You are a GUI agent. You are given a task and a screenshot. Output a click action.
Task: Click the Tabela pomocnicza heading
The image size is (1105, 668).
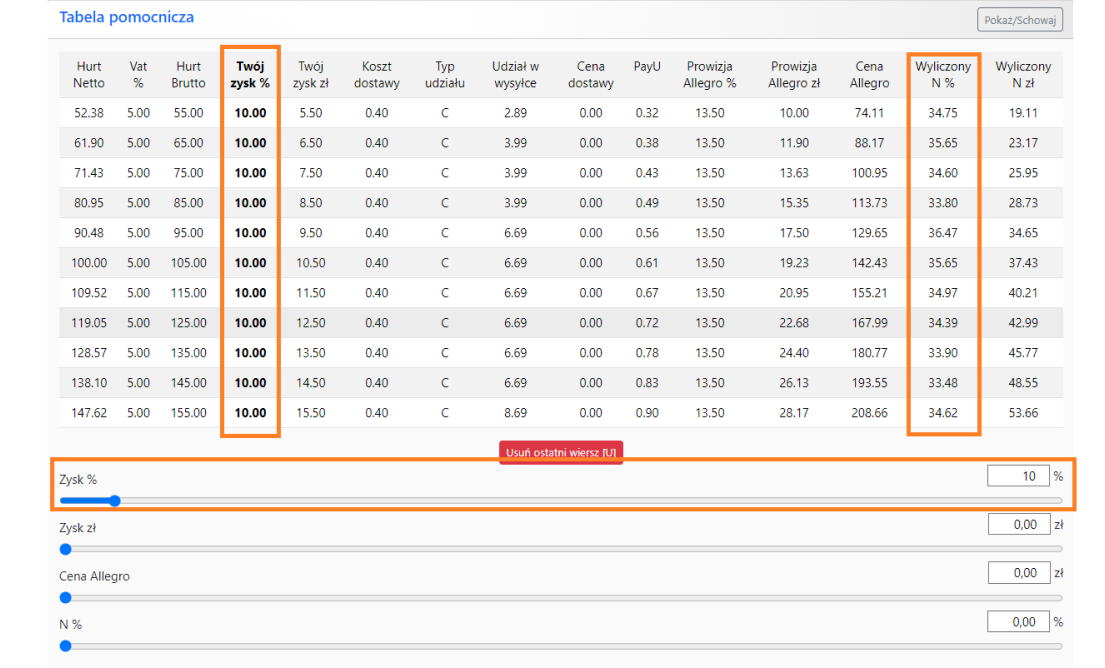click(127, 17)
